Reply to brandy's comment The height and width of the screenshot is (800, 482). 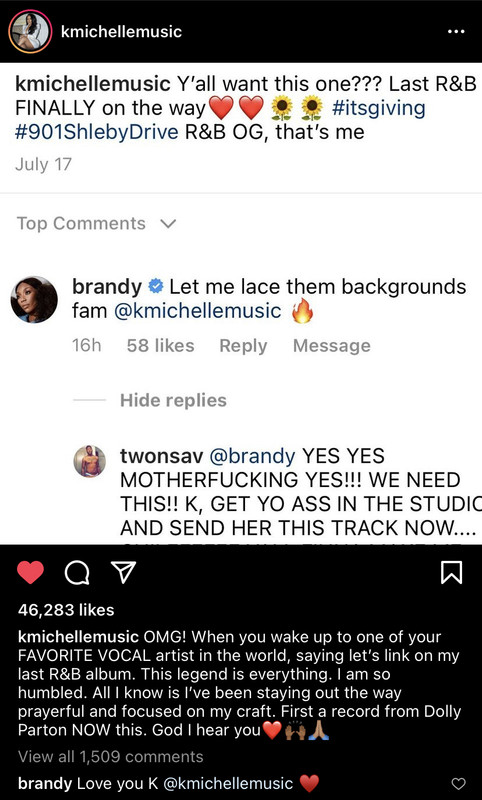pyautogui.click(x=243, y=346)
